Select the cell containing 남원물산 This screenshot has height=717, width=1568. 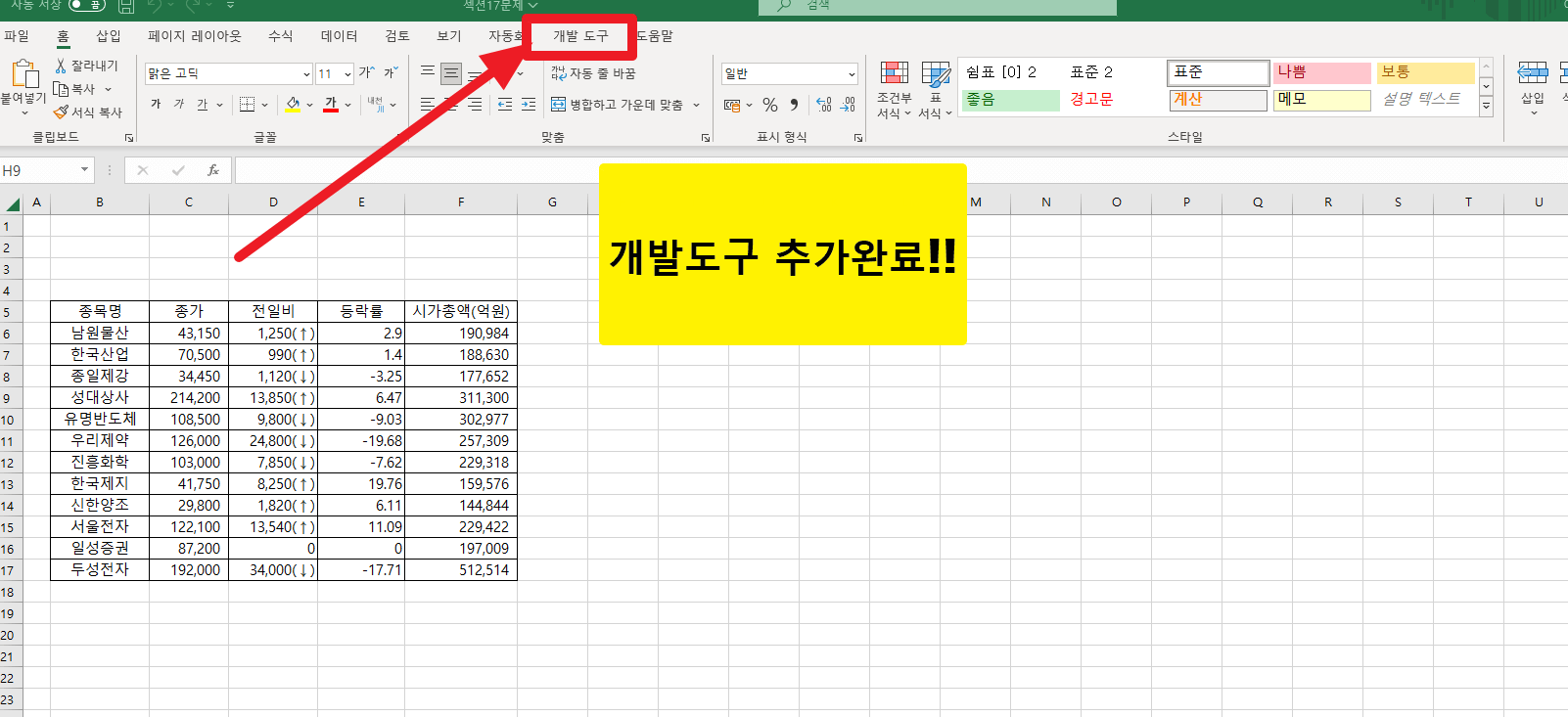pyautogui.click(x=100, y=334)
